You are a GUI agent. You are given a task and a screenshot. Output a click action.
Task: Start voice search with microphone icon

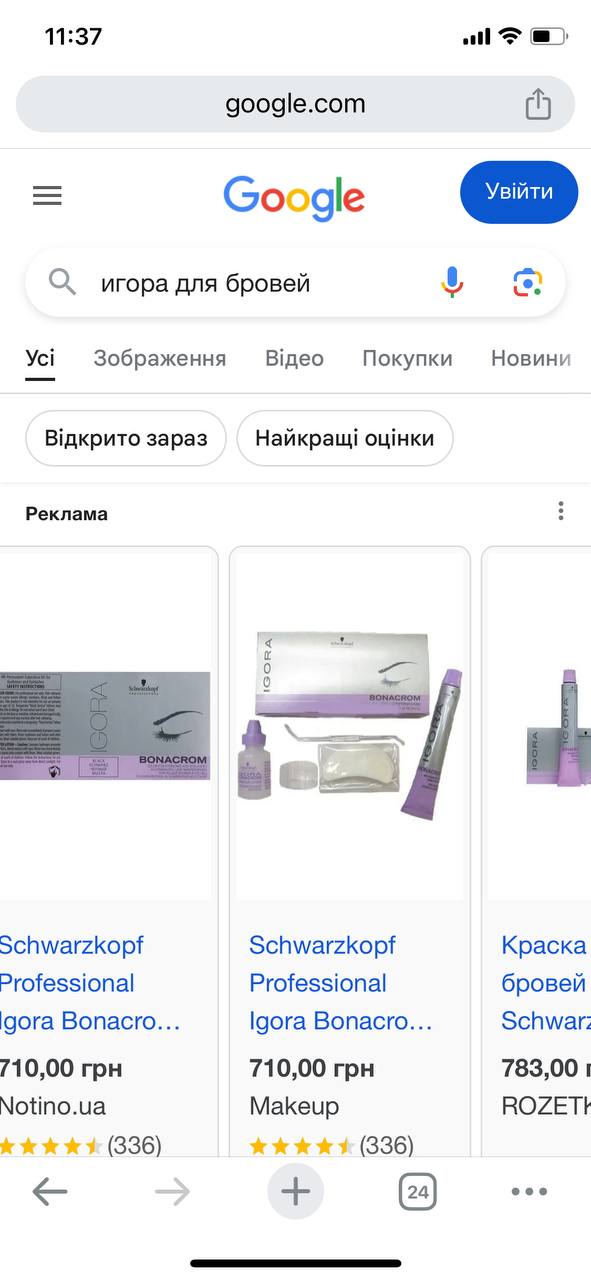(452, 283)
